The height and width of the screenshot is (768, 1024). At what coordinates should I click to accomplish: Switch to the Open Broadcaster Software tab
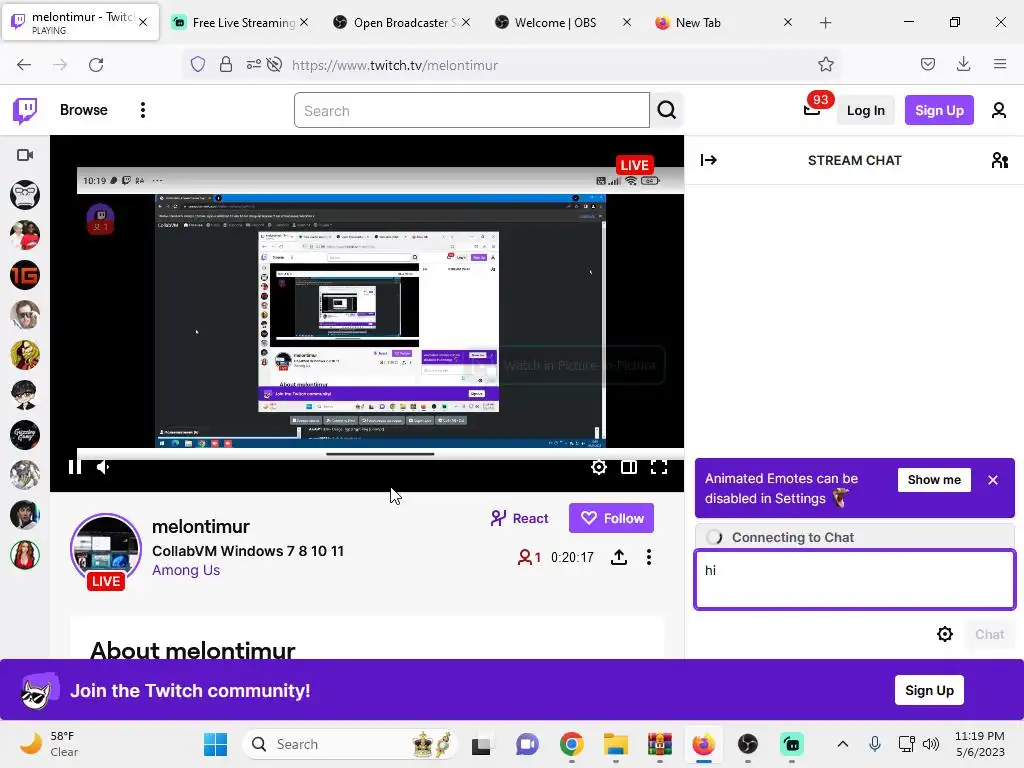(401, 22)
